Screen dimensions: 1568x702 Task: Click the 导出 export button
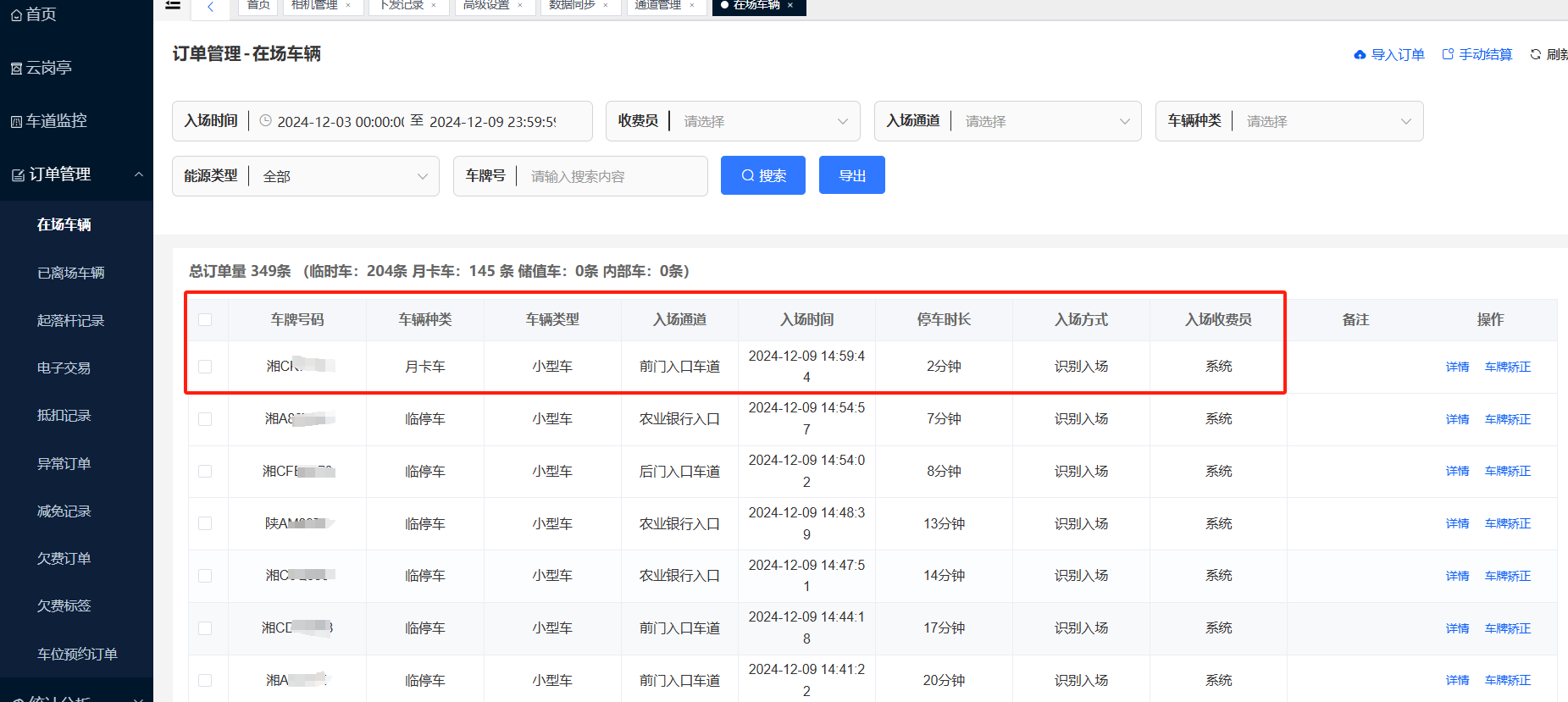[x=852, y=175]
